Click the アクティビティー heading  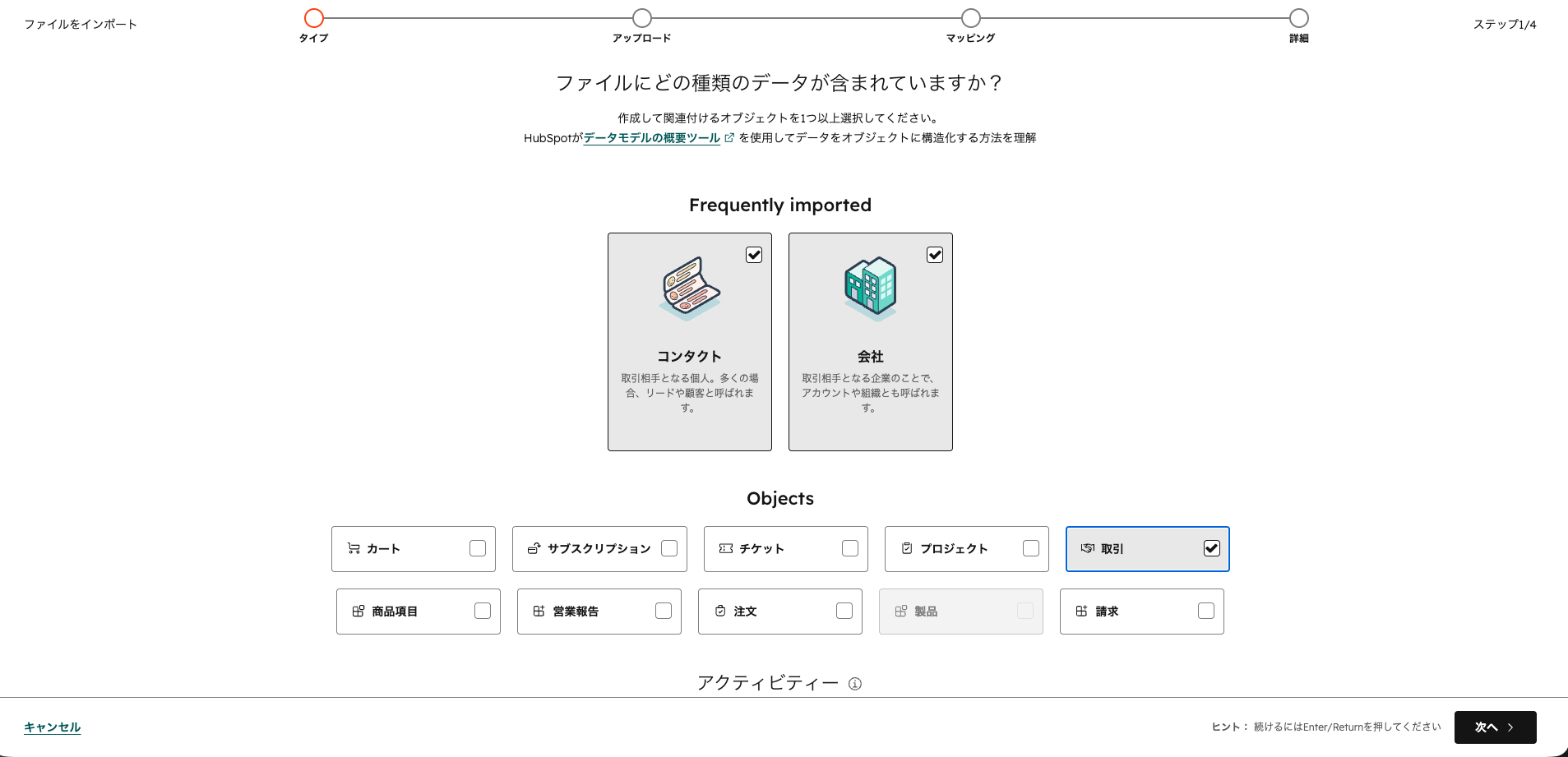[x=768, y=683]
